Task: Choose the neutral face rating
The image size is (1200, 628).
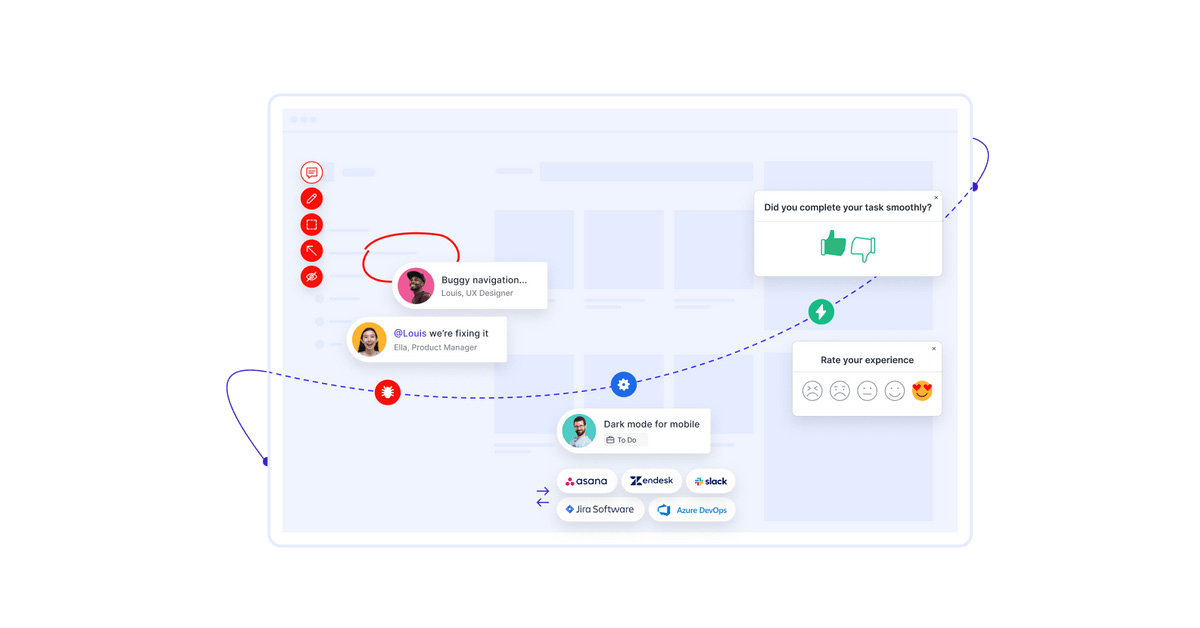Action: point(867,391)
